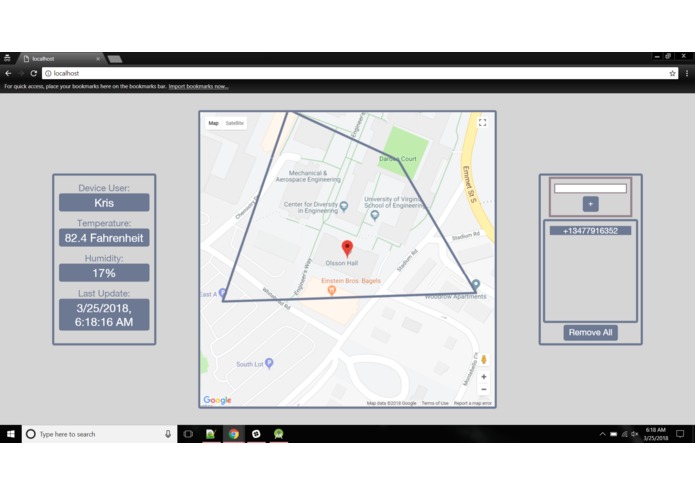Click the Street View pegman icon
This screenshot has width=695, height=494.
point(484,359)
